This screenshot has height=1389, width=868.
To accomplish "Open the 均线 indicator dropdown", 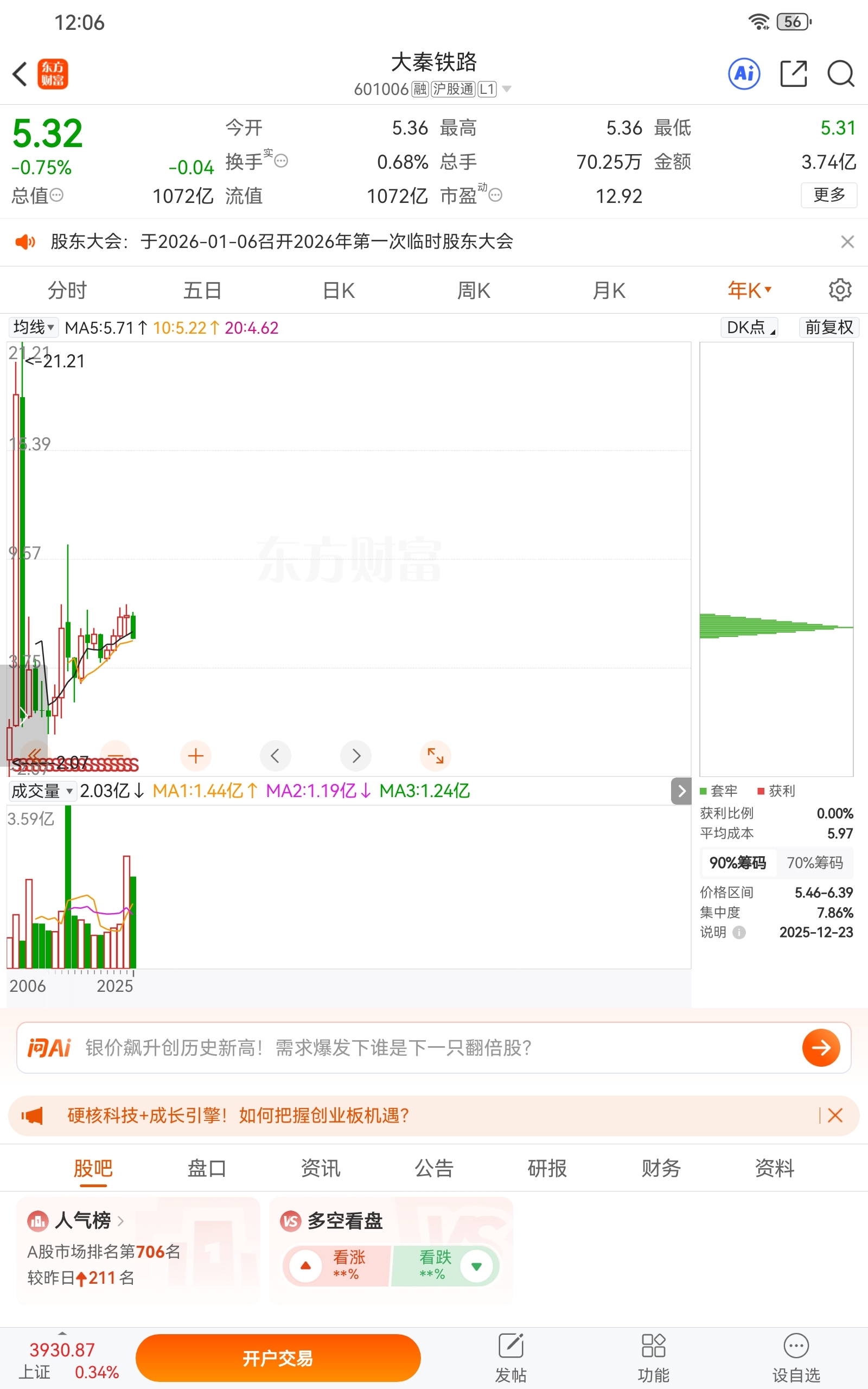I will (33, 327).
